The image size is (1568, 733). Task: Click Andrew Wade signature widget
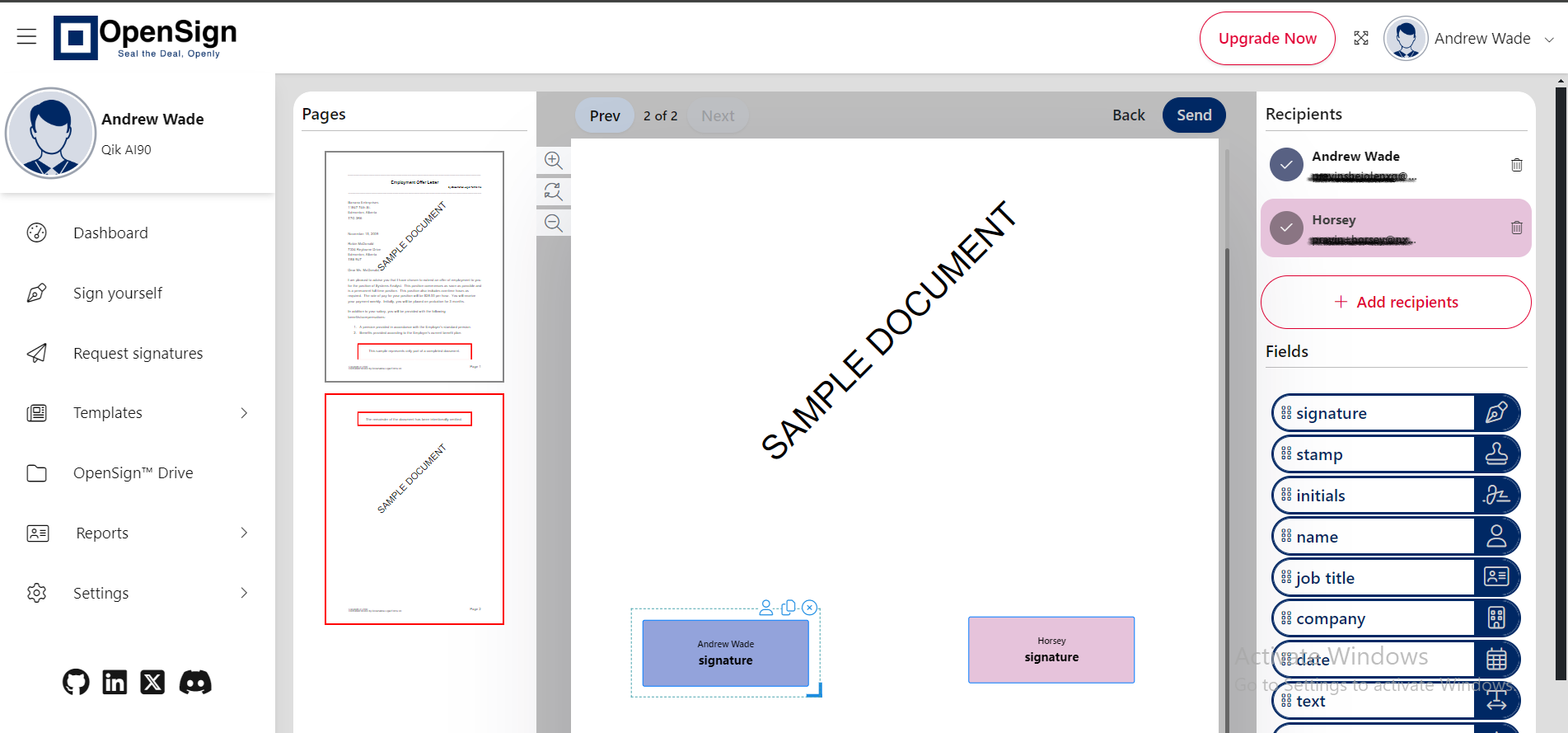725,653
